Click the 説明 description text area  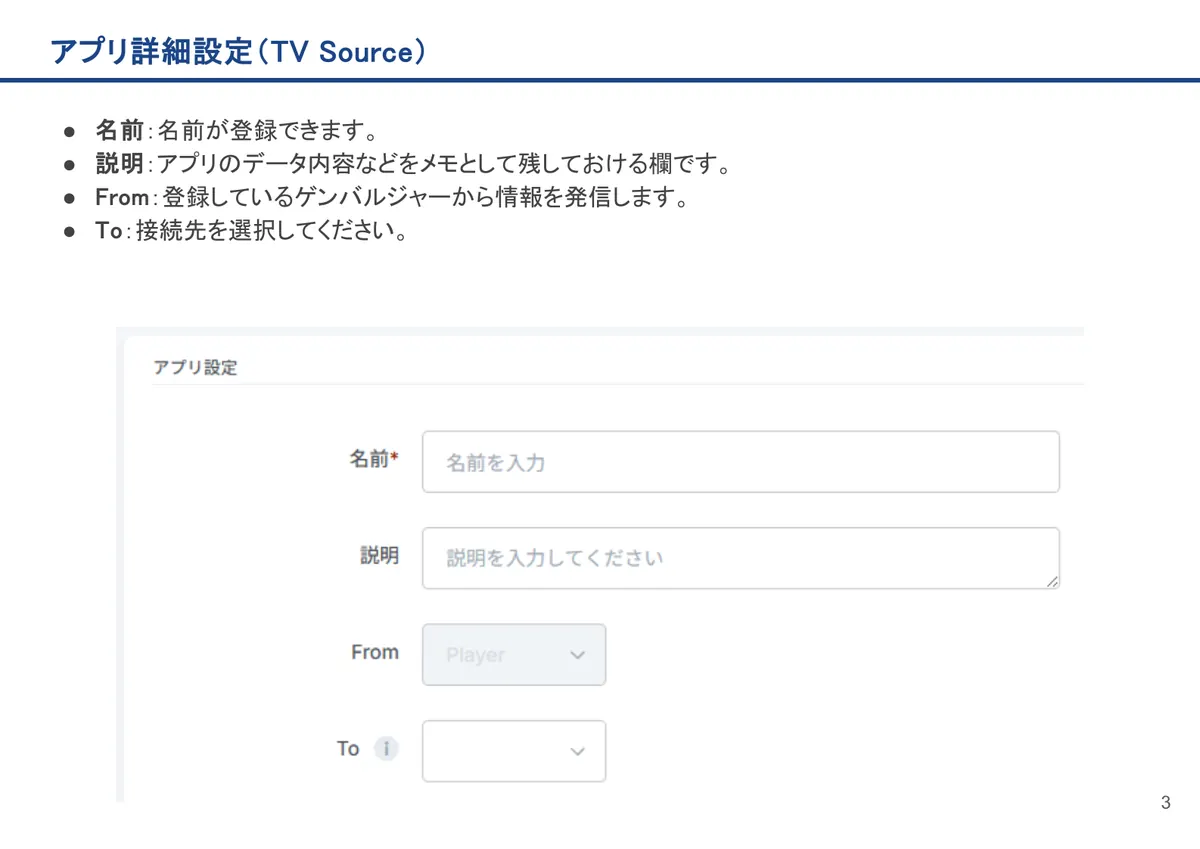pos(740,558)
